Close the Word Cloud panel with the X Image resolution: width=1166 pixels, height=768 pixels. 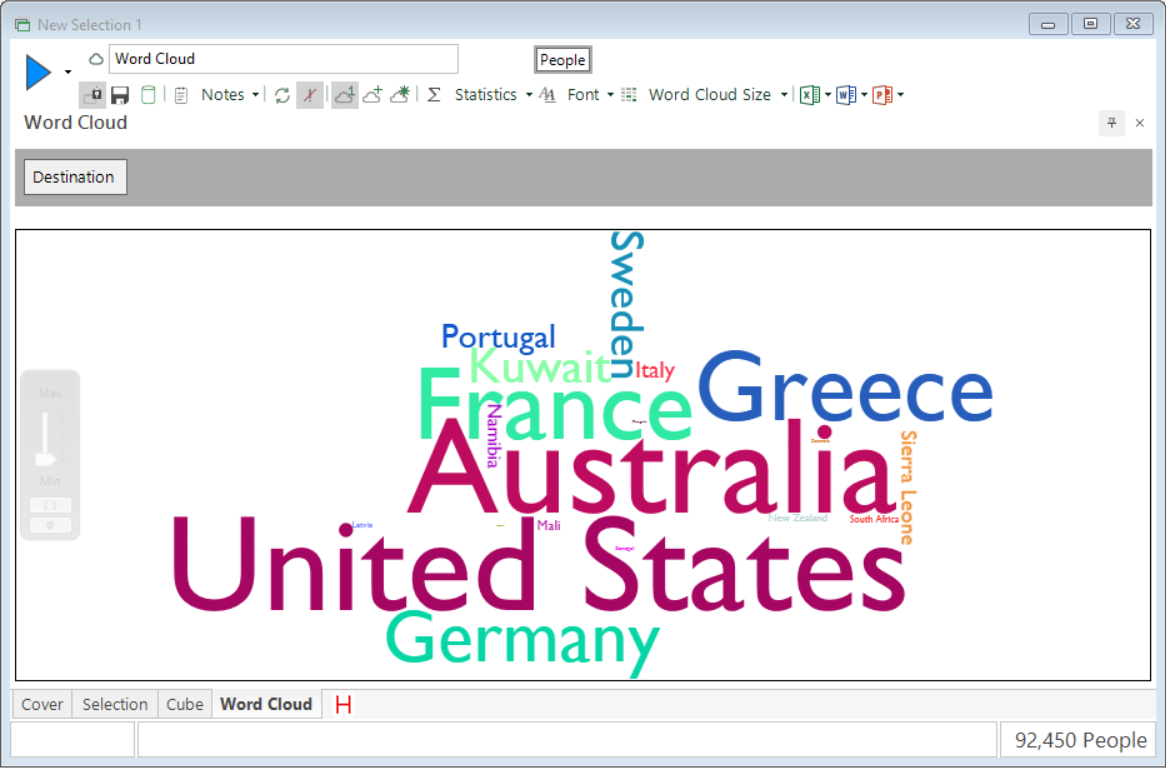[x=1139, y=123]
